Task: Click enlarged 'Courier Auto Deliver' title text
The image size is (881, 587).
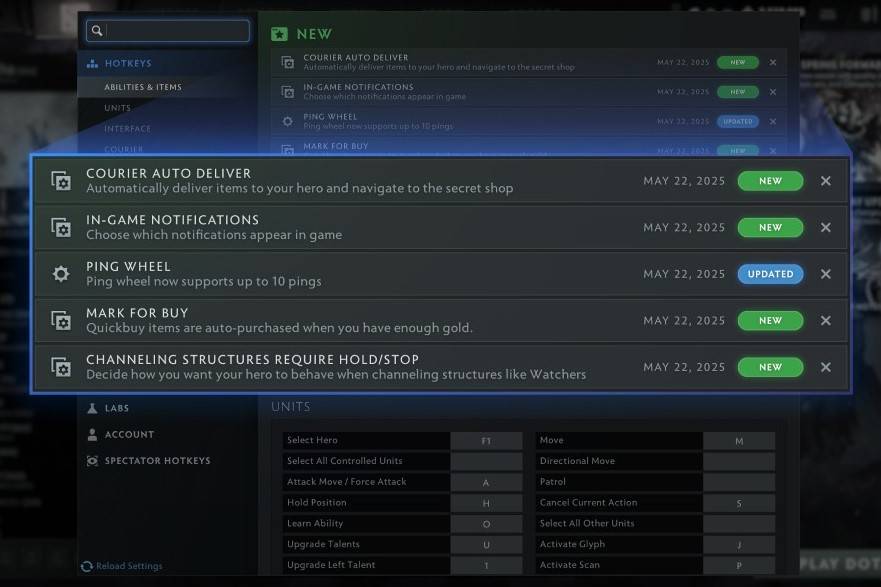Action: pyautogui.click(x=169, y=174)
